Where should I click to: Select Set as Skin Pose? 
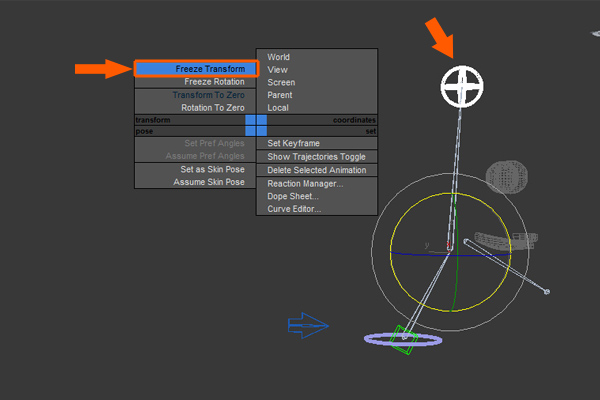[x=195, y=169]
